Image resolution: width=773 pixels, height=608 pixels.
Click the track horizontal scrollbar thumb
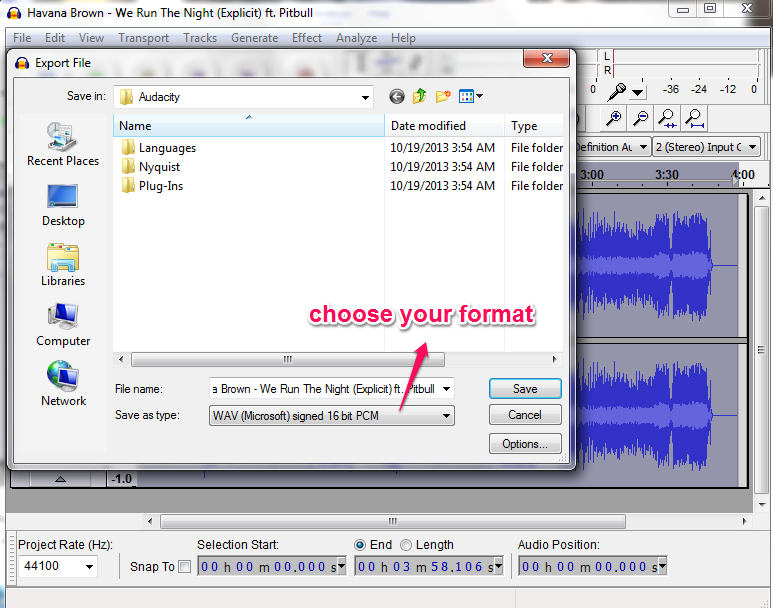[393, 521]
